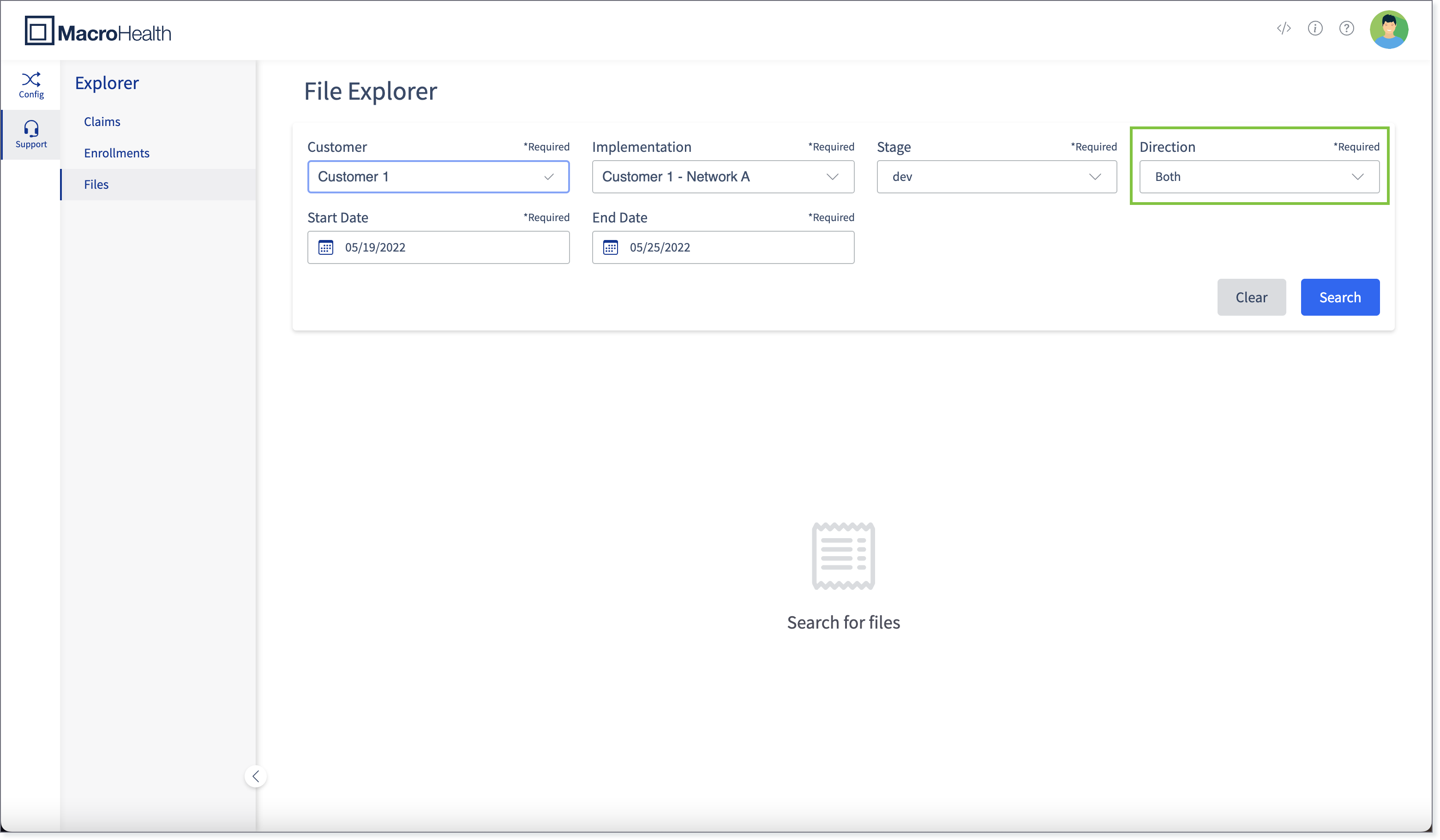Collapse the sidebar with the chevron arrow

[255, 776]
